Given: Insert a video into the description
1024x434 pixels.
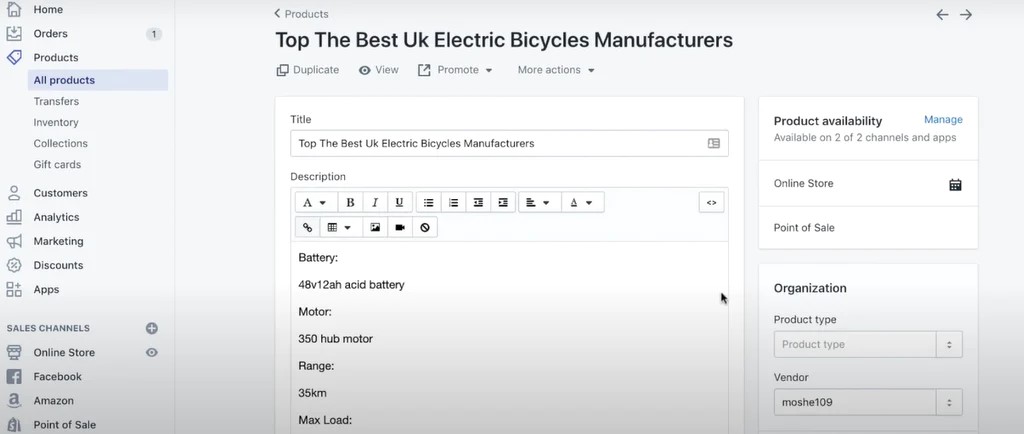Looking at the screenshot, I should [x=400, y=228].
